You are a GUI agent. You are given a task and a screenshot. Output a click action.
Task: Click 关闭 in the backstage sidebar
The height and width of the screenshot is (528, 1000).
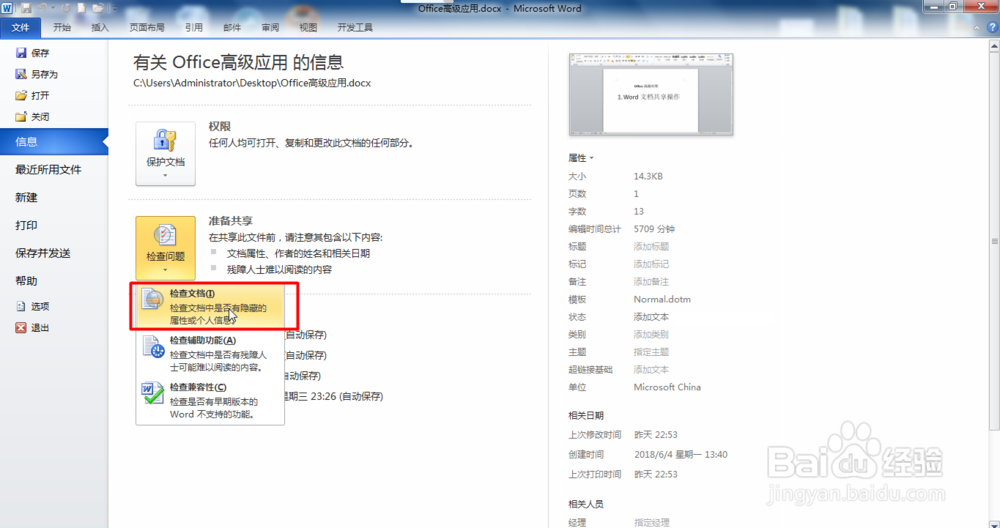pyautogui.click(x=33, y=117)
